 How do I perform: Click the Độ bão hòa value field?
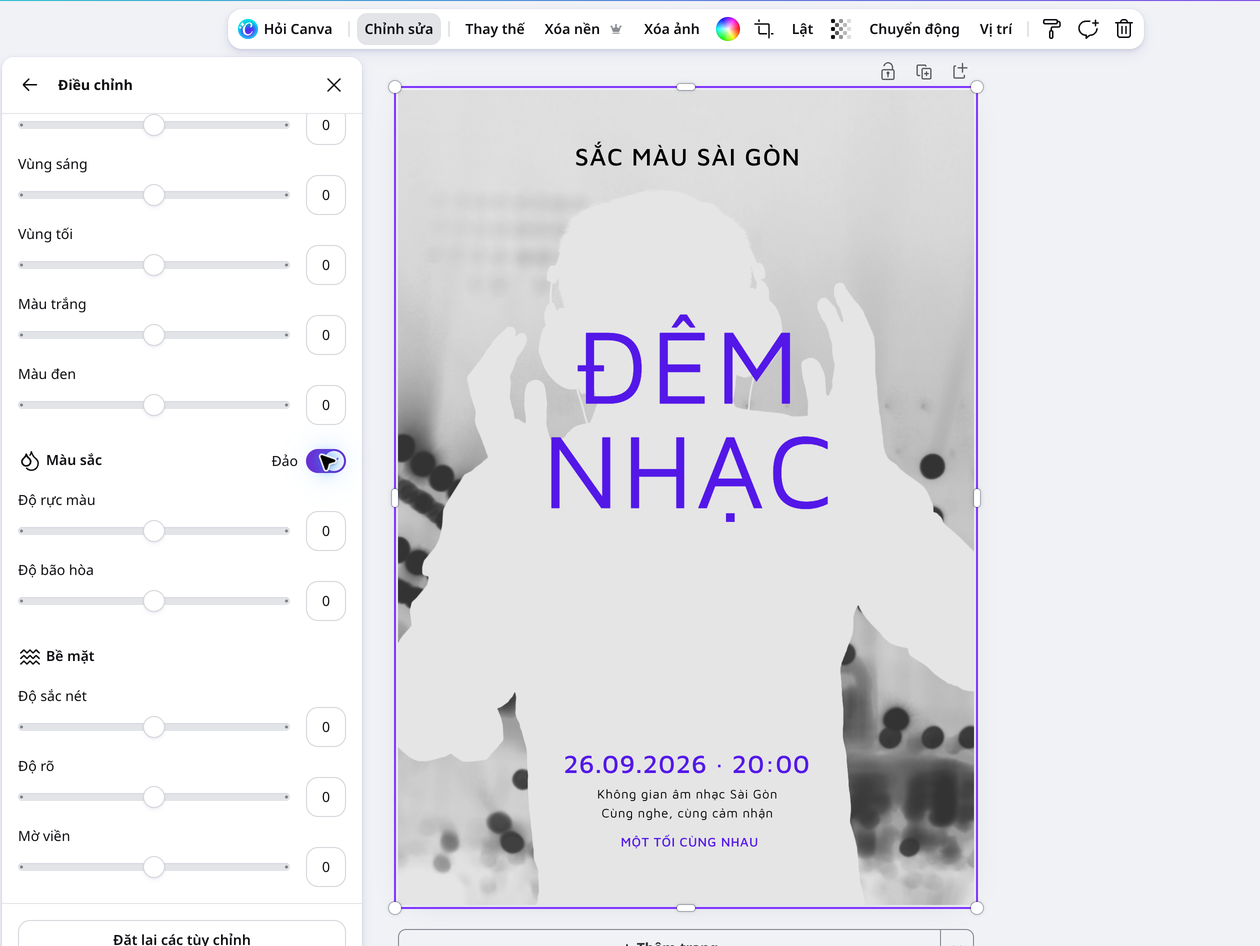(x=326, y=601)
